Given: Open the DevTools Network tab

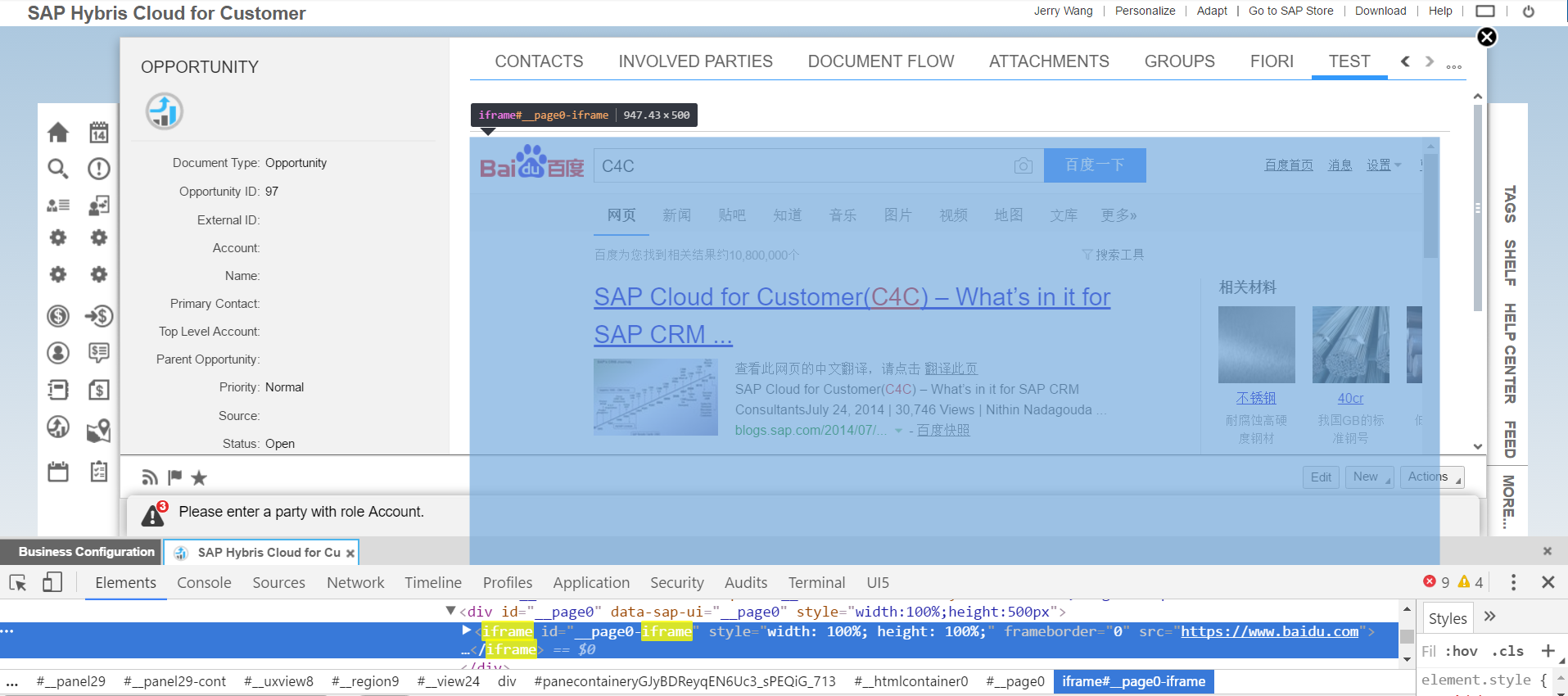Looking at the screenshot, I should 355,582.
